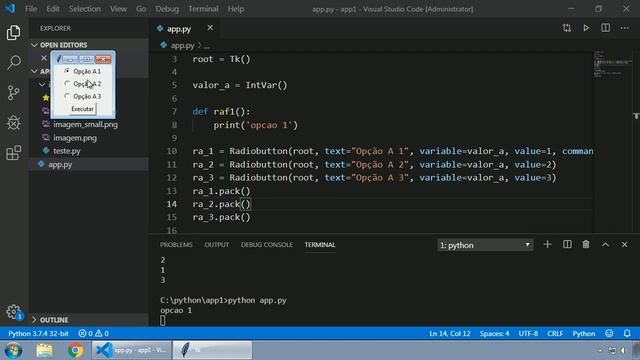Open the Search view in activity bar

coord(13,62)
